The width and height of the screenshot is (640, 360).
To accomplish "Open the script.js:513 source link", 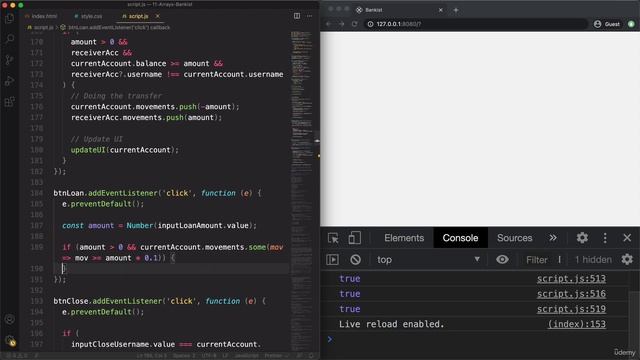I will [571, 279].
